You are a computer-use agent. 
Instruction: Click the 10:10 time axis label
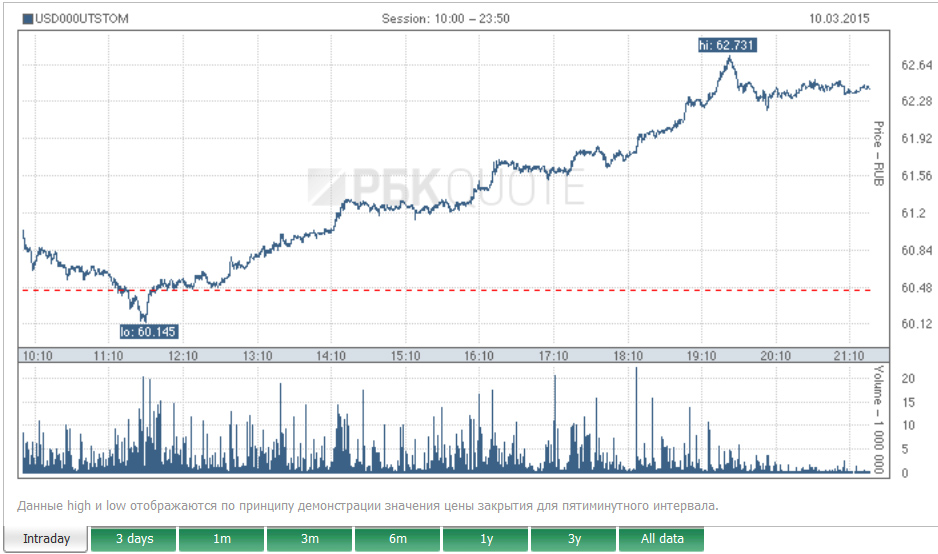[37, 355]
